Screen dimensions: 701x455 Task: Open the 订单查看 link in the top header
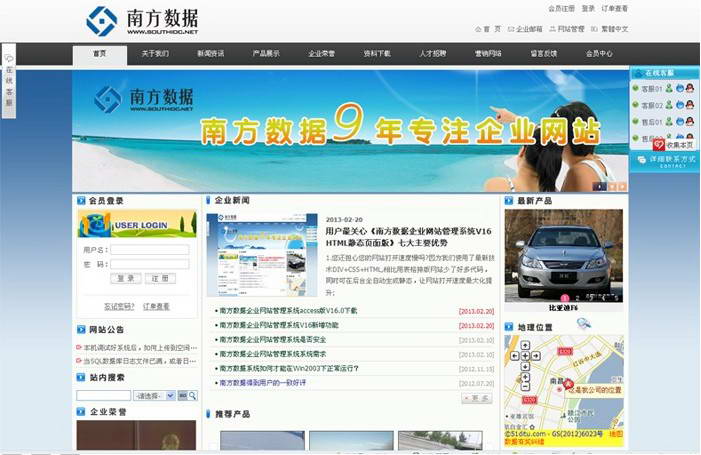615,8
